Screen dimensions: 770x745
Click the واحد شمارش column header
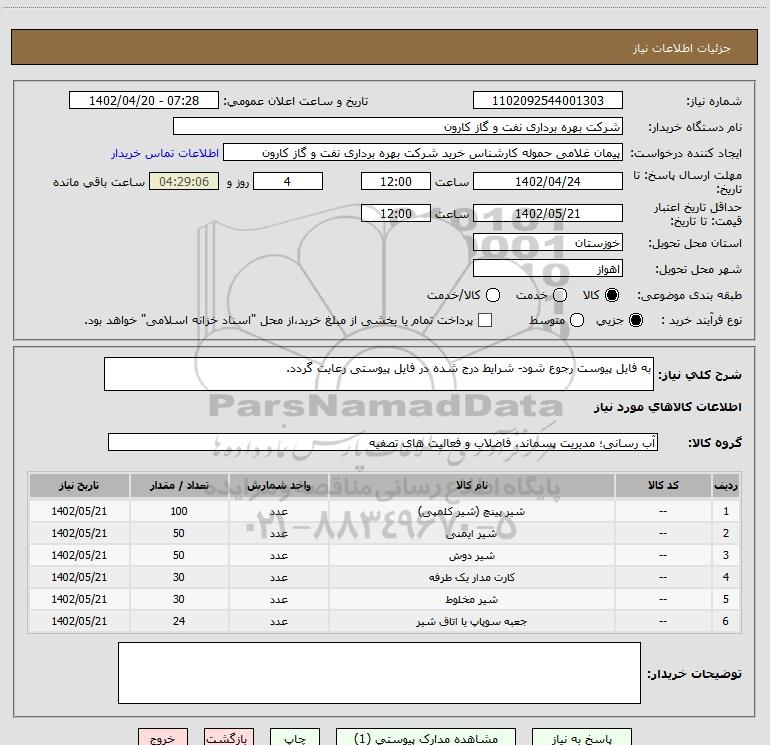[x=278, y=485]
